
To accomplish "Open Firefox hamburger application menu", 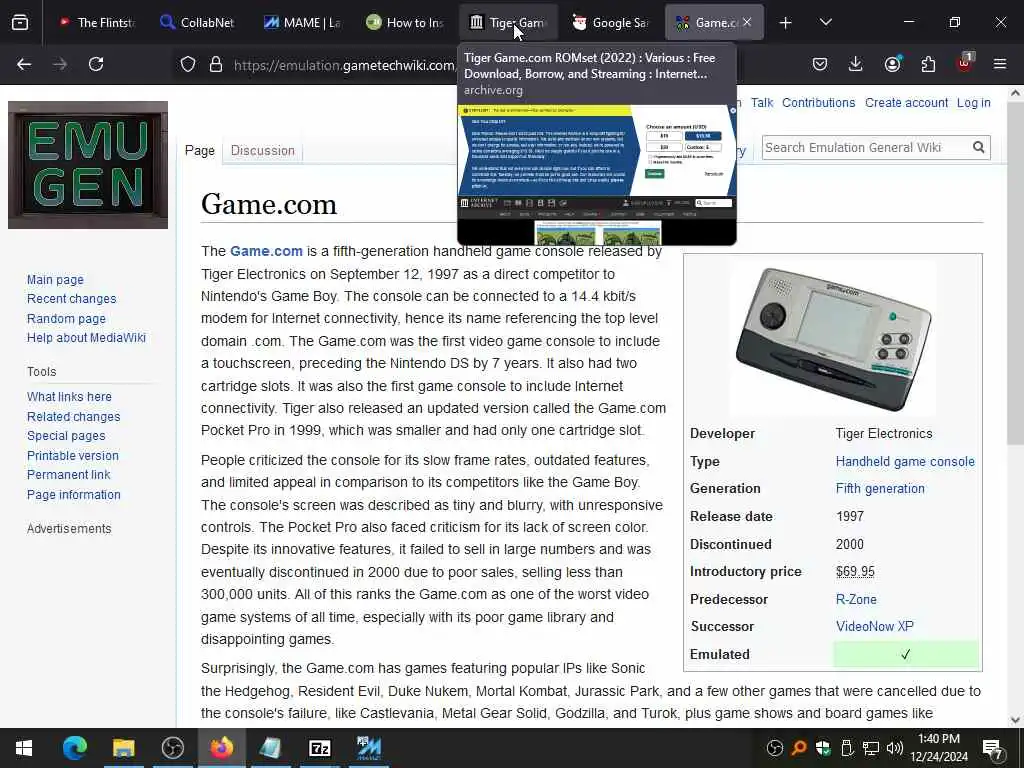I will tap(1000, 64).
